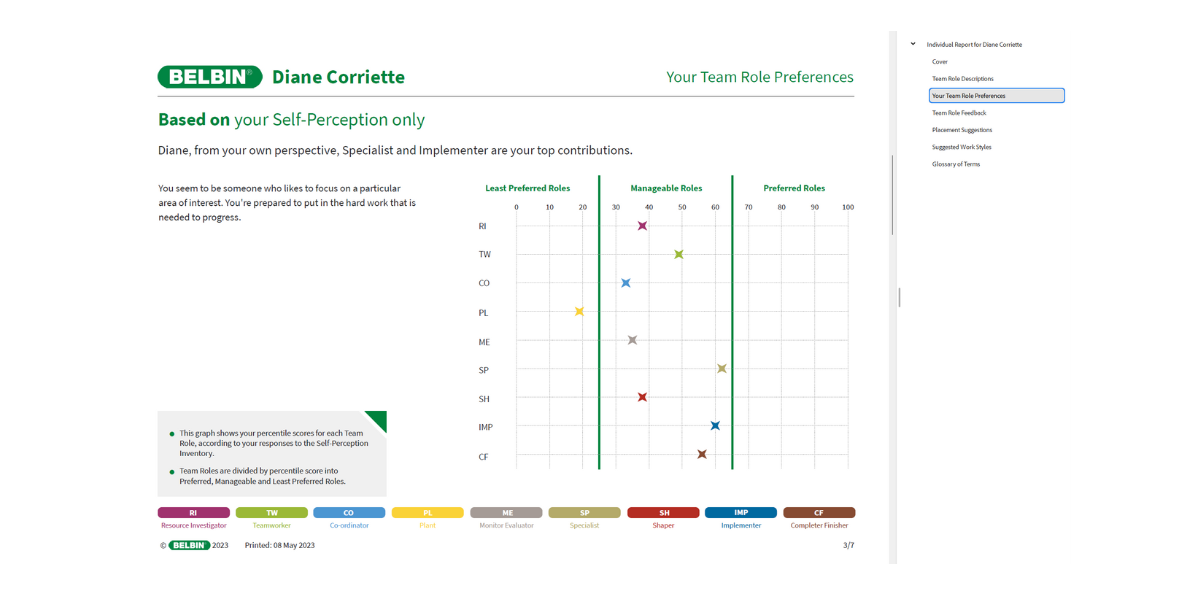Select the ME Monitor Evaluator badge
Viewport: 1200px width, 600px height.
point(506,512)
